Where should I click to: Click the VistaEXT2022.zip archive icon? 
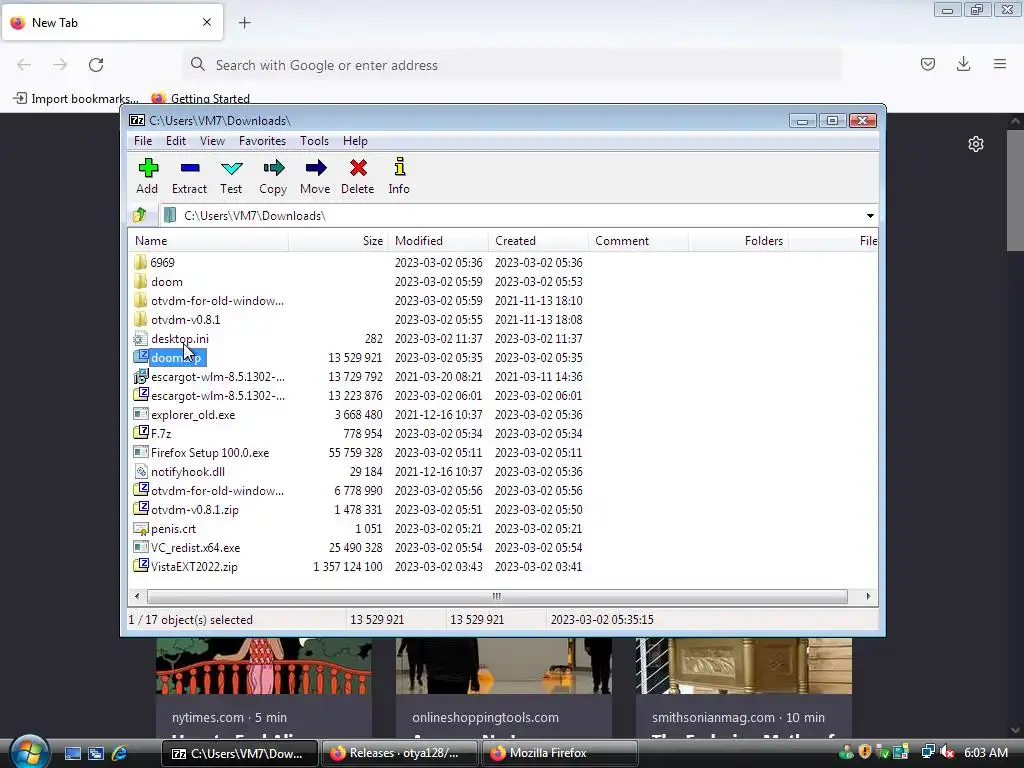[x=140, y=566]
